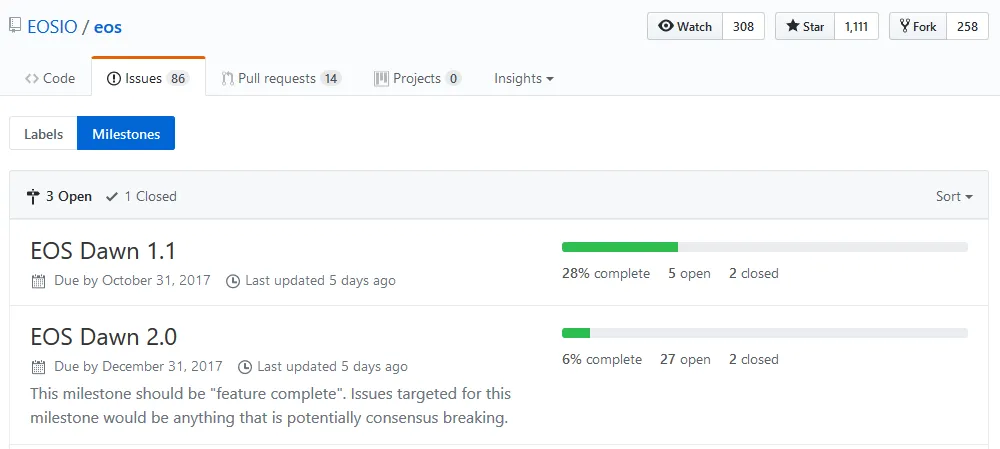Click the Pull requests branch icon
The image size is (1000, 449).
[x=228, y=78]
